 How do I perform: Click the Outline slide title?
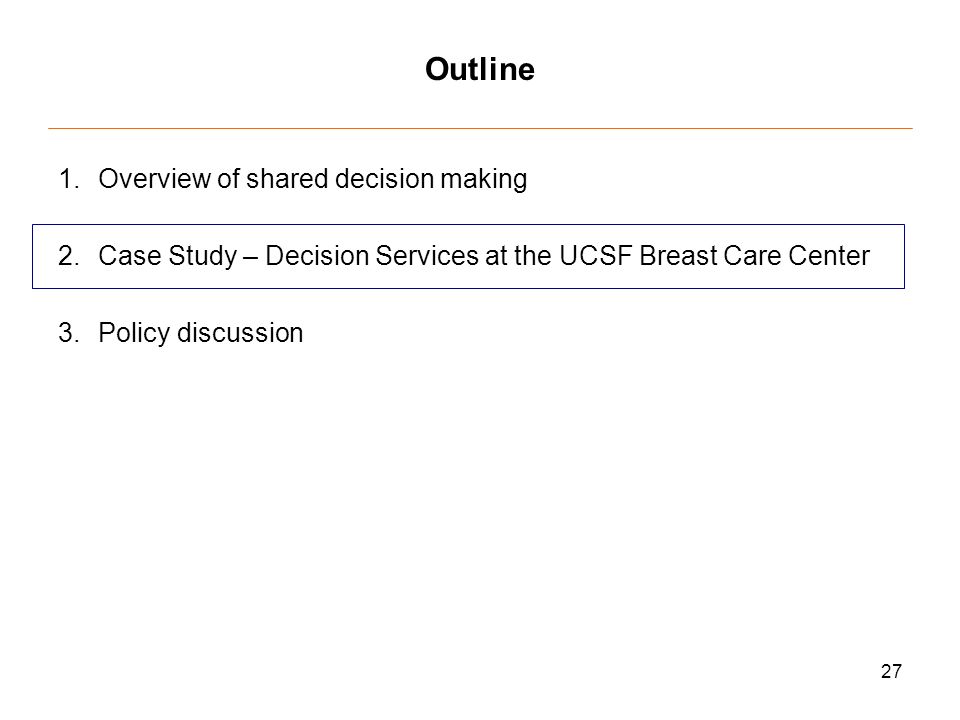(480, 69)
